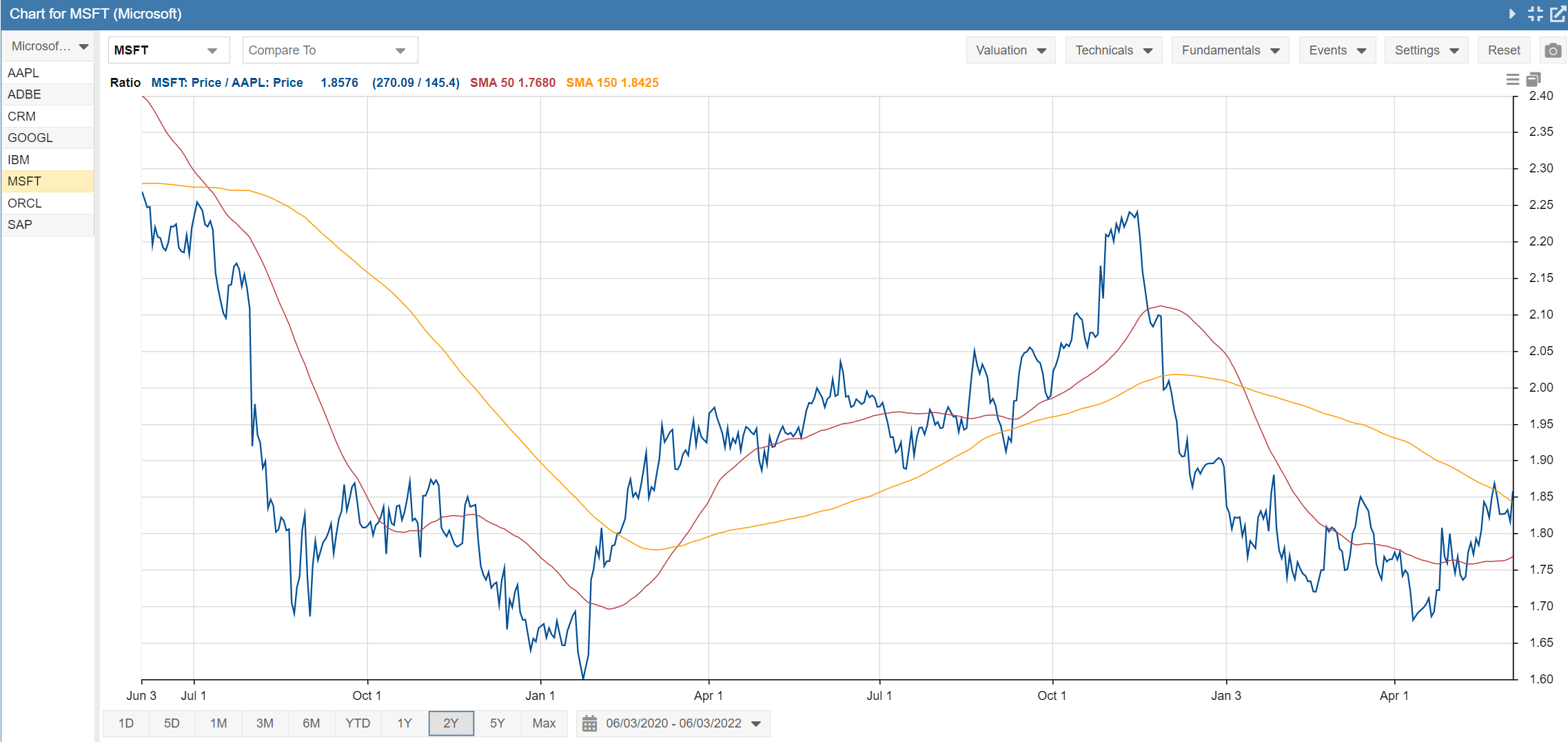Image resolution: width=1568 pixels, height=742 pixels.
Task: Click the legend copy icon below the camera
Action: [x=1534, y=80]
